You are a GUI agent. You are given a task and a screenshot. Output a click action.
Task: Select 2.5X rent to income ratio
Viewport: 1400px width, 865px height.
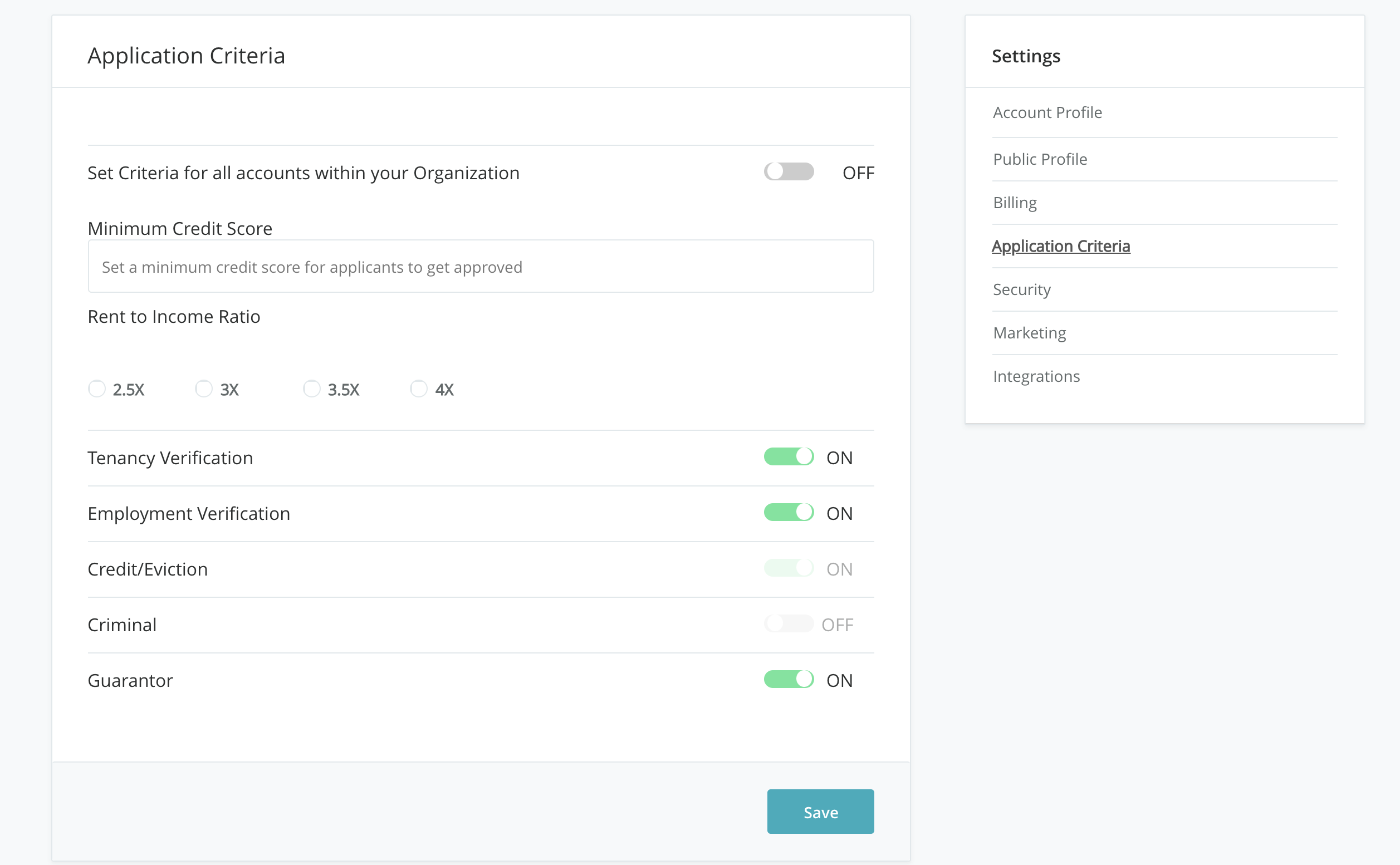coord(97,389)
